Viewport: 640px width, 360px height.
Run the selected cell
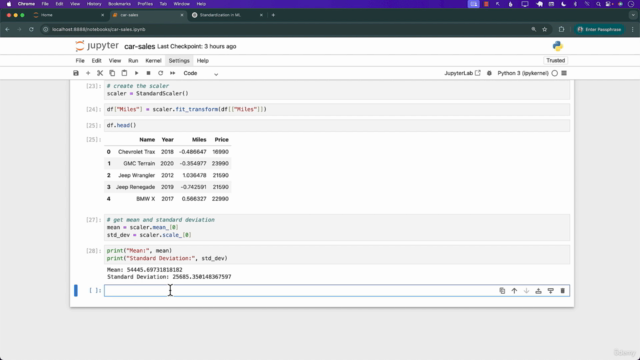coord(136,73)
